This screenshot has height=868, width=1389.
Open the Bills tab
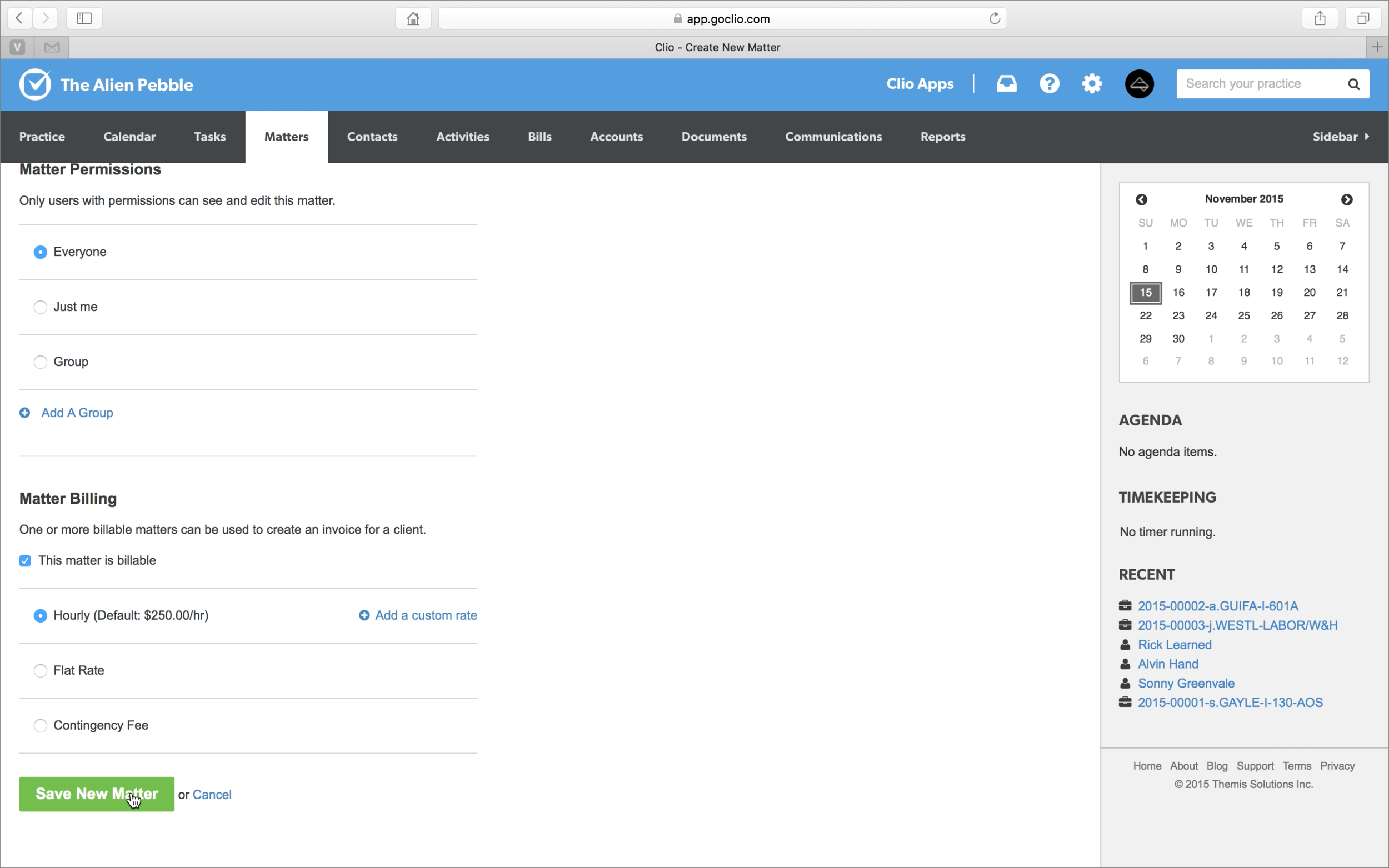tap(539, 137)
